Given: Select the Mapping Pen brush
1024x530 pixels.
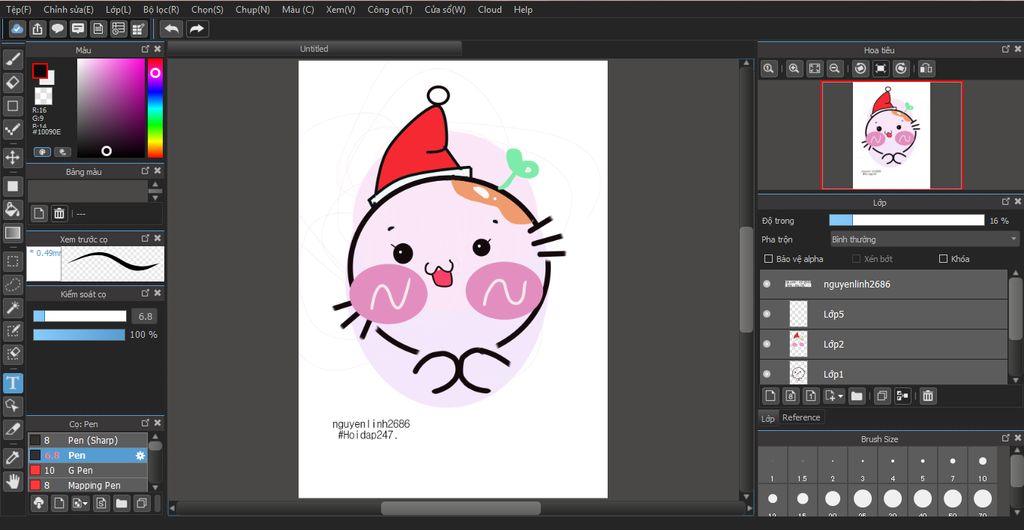Looking at the screenshot, I should [88, 486].
